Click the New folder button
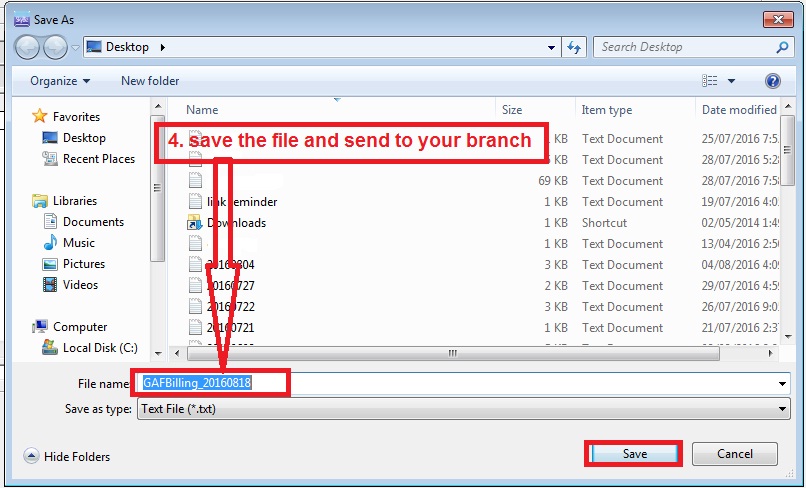This screenshot has width=806, height=488. click(x=150, y=81)
